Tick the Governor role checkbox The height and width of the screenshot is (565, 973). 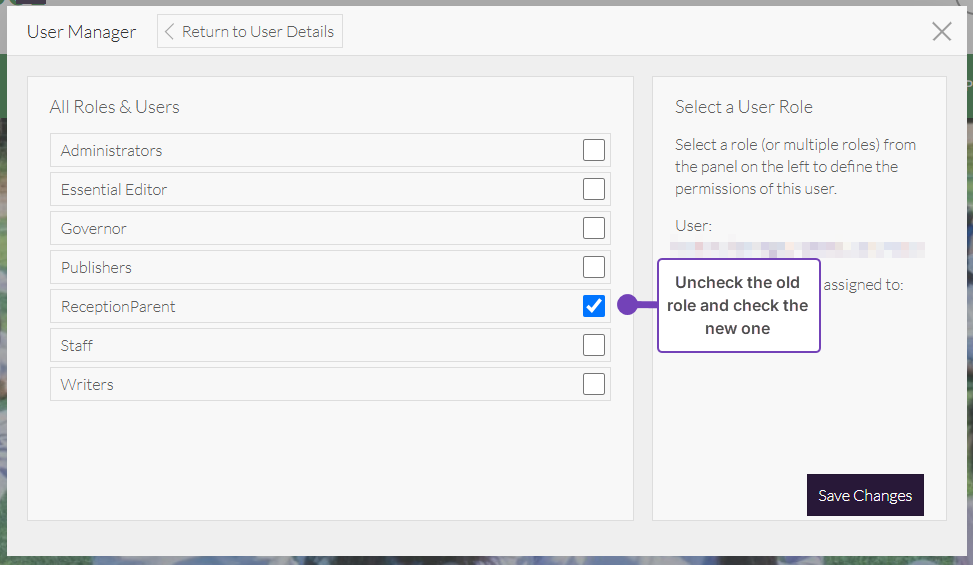tap(594, 228)
